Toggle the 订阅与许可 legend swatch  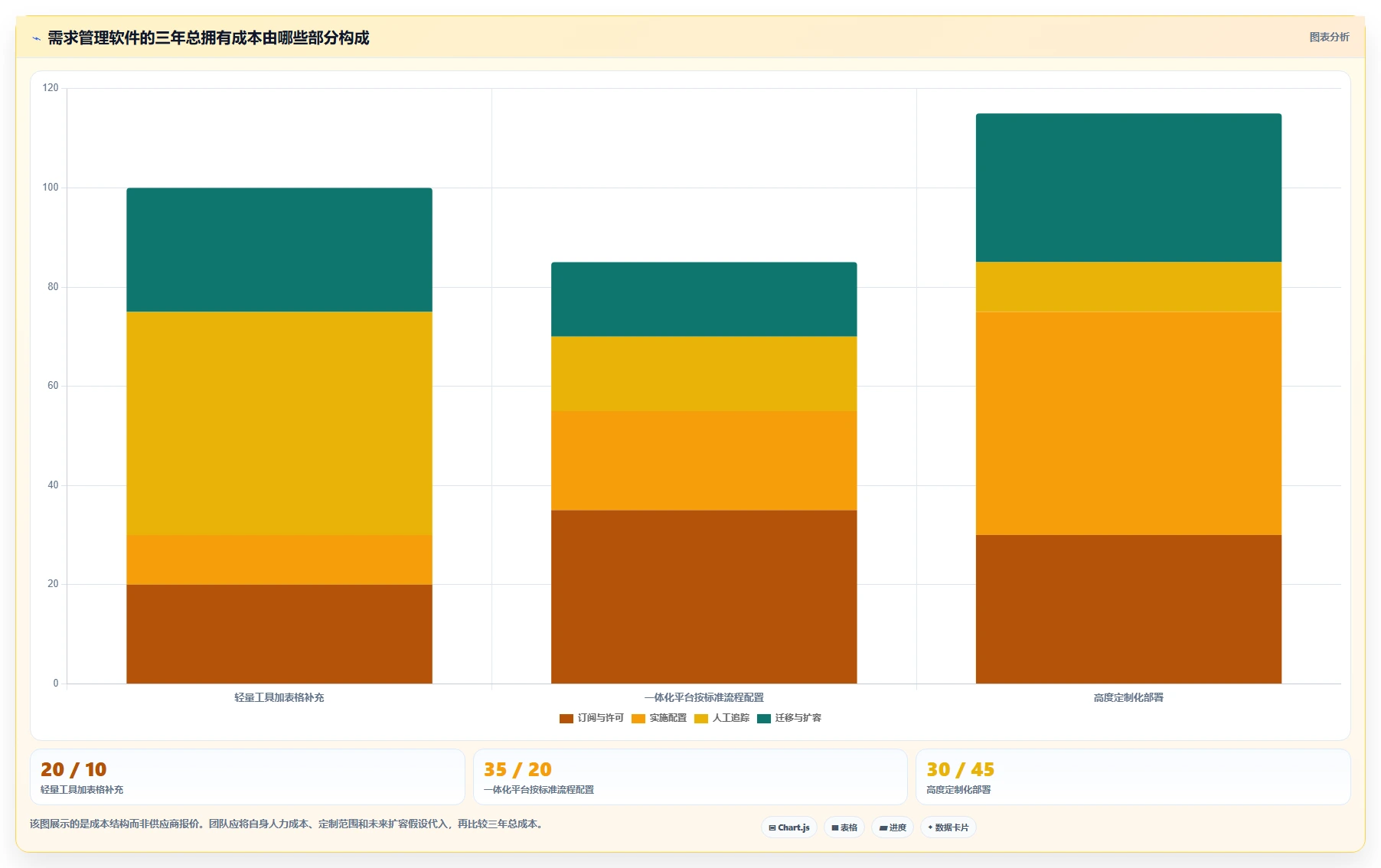tap(566, 719)
